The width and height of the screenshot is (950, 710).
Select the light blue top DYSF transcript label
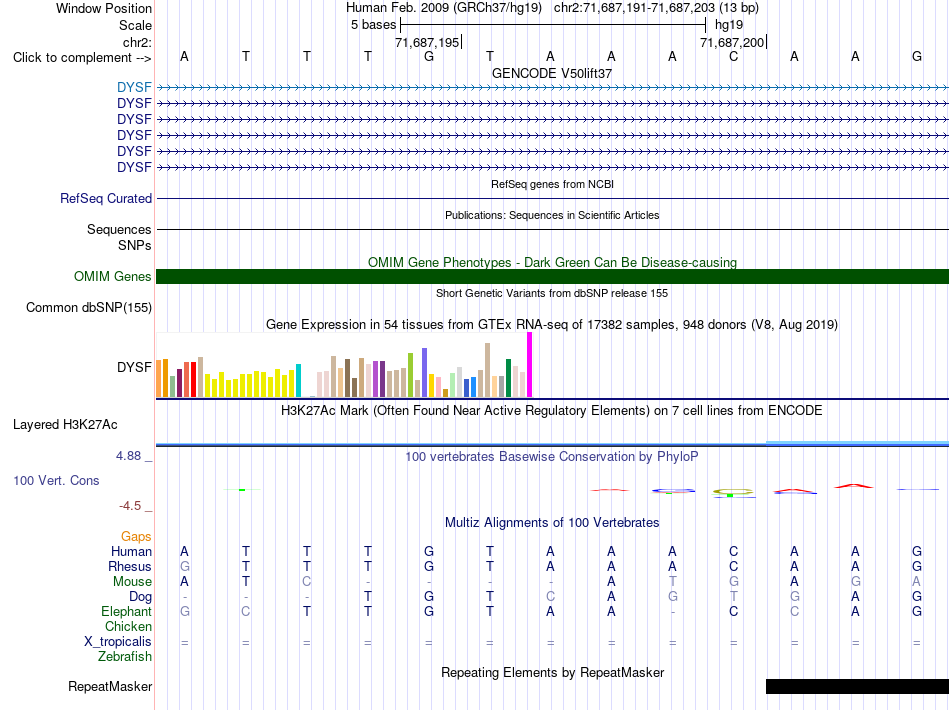click(134, 87)
